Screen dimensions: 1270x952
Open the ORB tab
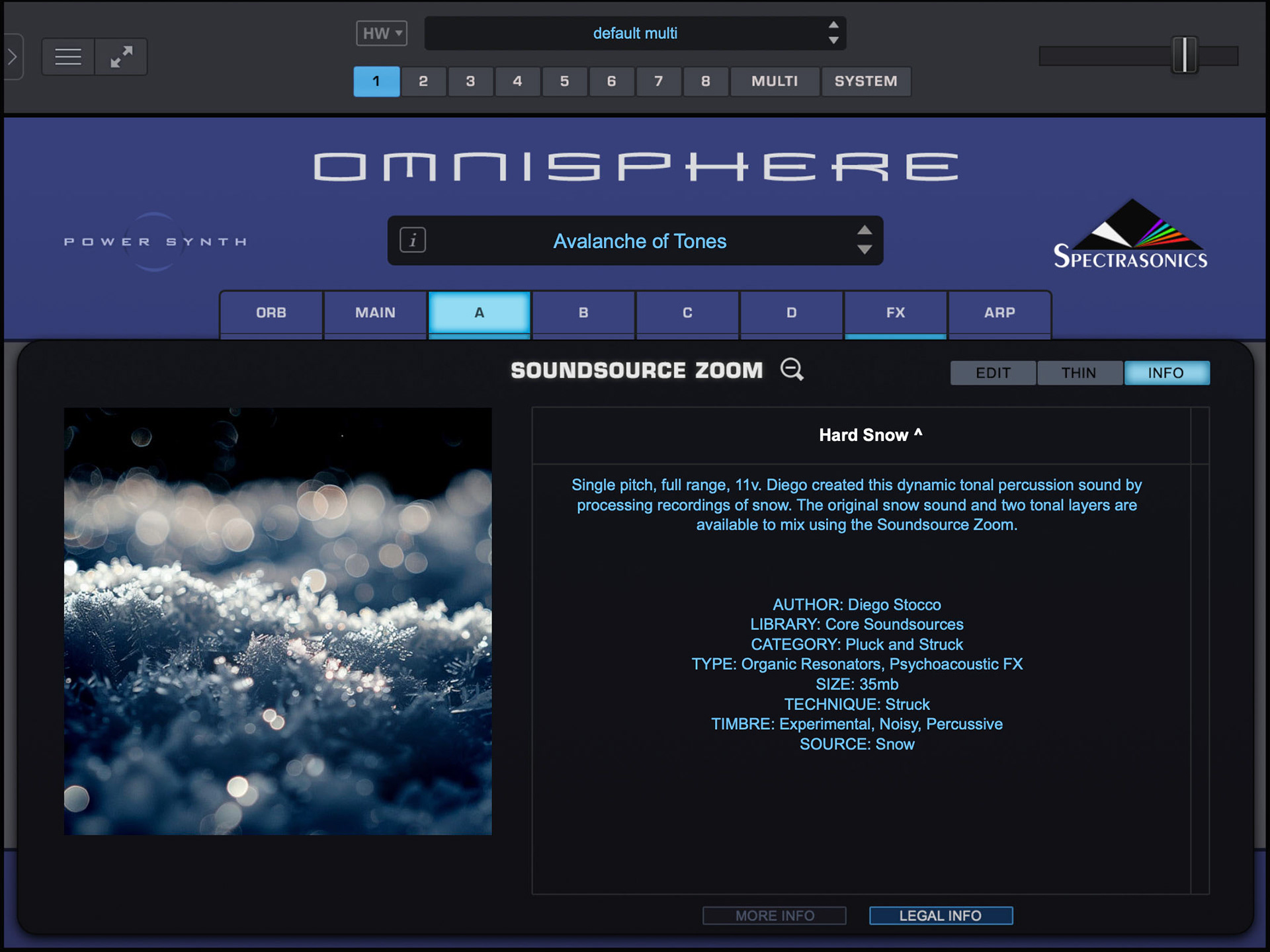271,313
